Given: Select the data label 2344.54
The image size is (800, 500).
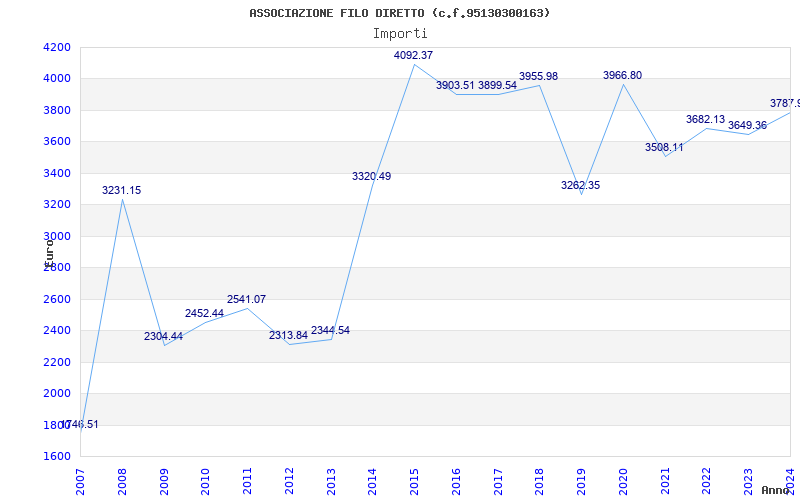Looking at the screenshot, I should [x=331, y=331].
